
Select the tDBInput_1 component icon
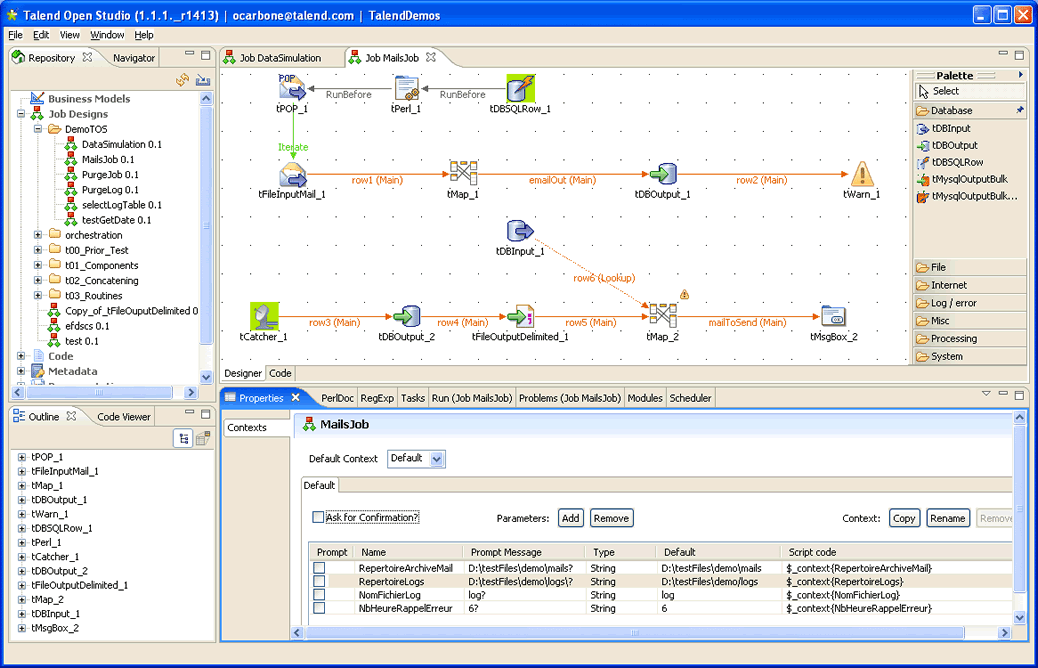[520, 231]
